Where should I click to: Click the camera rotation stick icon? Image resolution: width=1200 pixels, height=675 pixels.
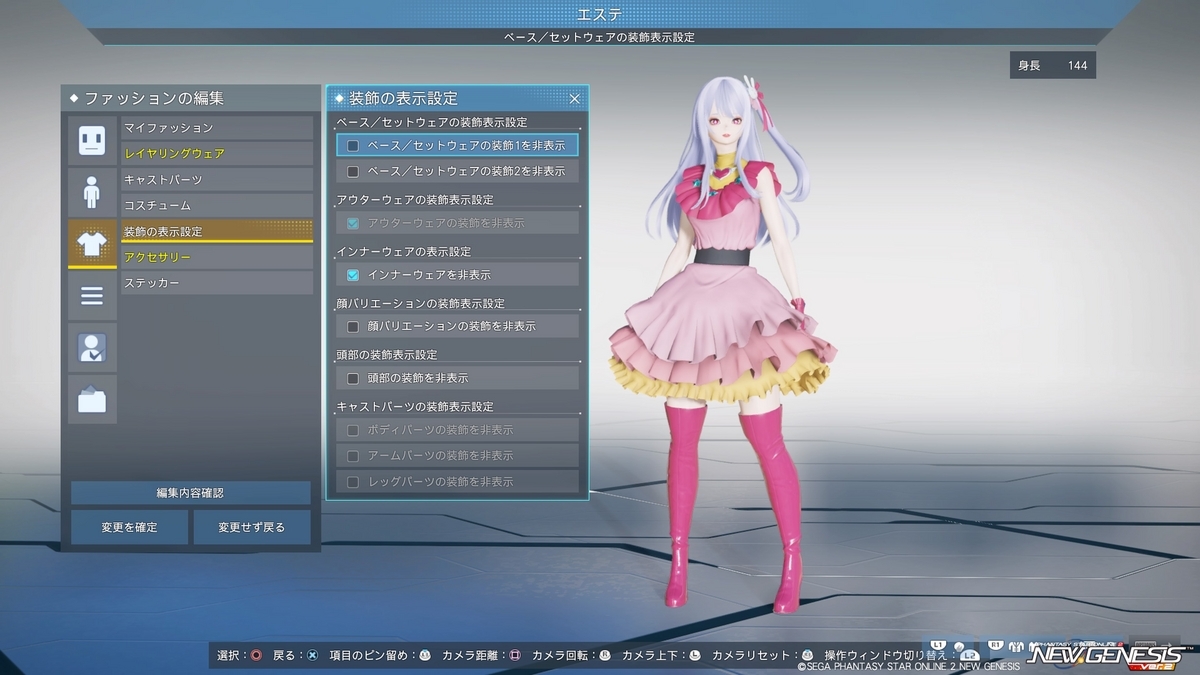pyautogui.click(x=605, y=656)
